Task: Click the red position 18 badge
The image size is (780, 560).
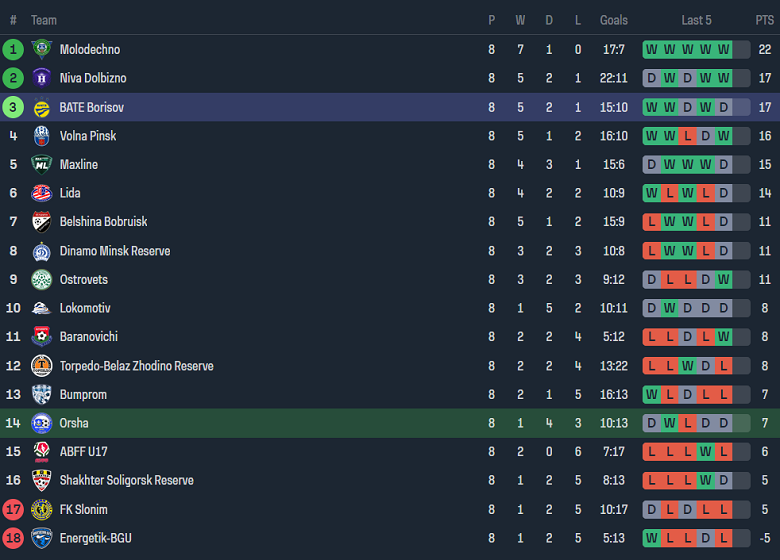Action: pyautogui.click(x=13, y=538)
